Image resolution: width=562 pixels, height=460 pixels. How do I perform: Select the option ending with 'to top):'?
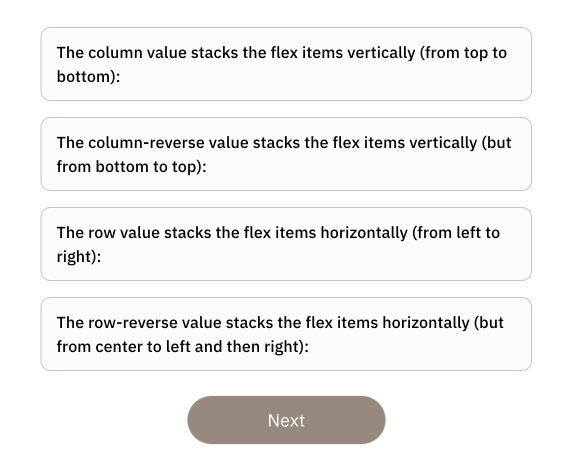[286, 154]
